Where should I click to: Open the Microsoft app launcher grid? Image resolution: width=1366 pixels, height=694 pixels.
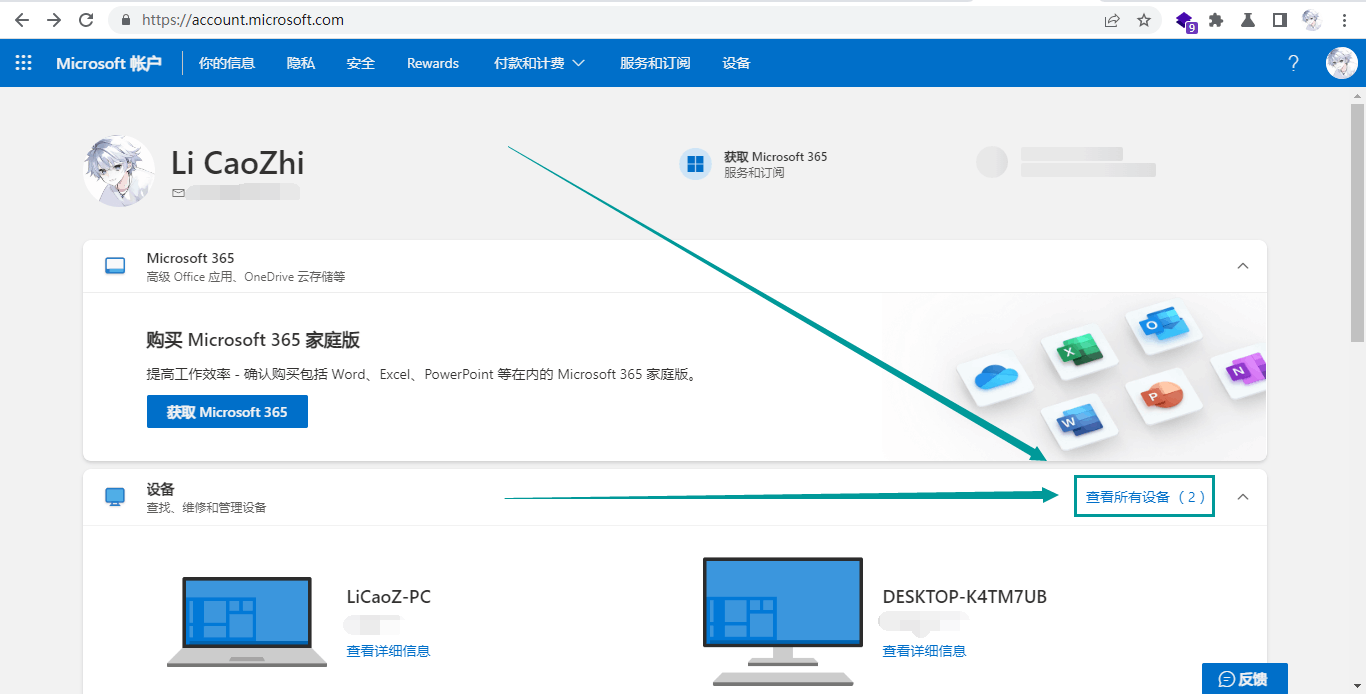23,63
